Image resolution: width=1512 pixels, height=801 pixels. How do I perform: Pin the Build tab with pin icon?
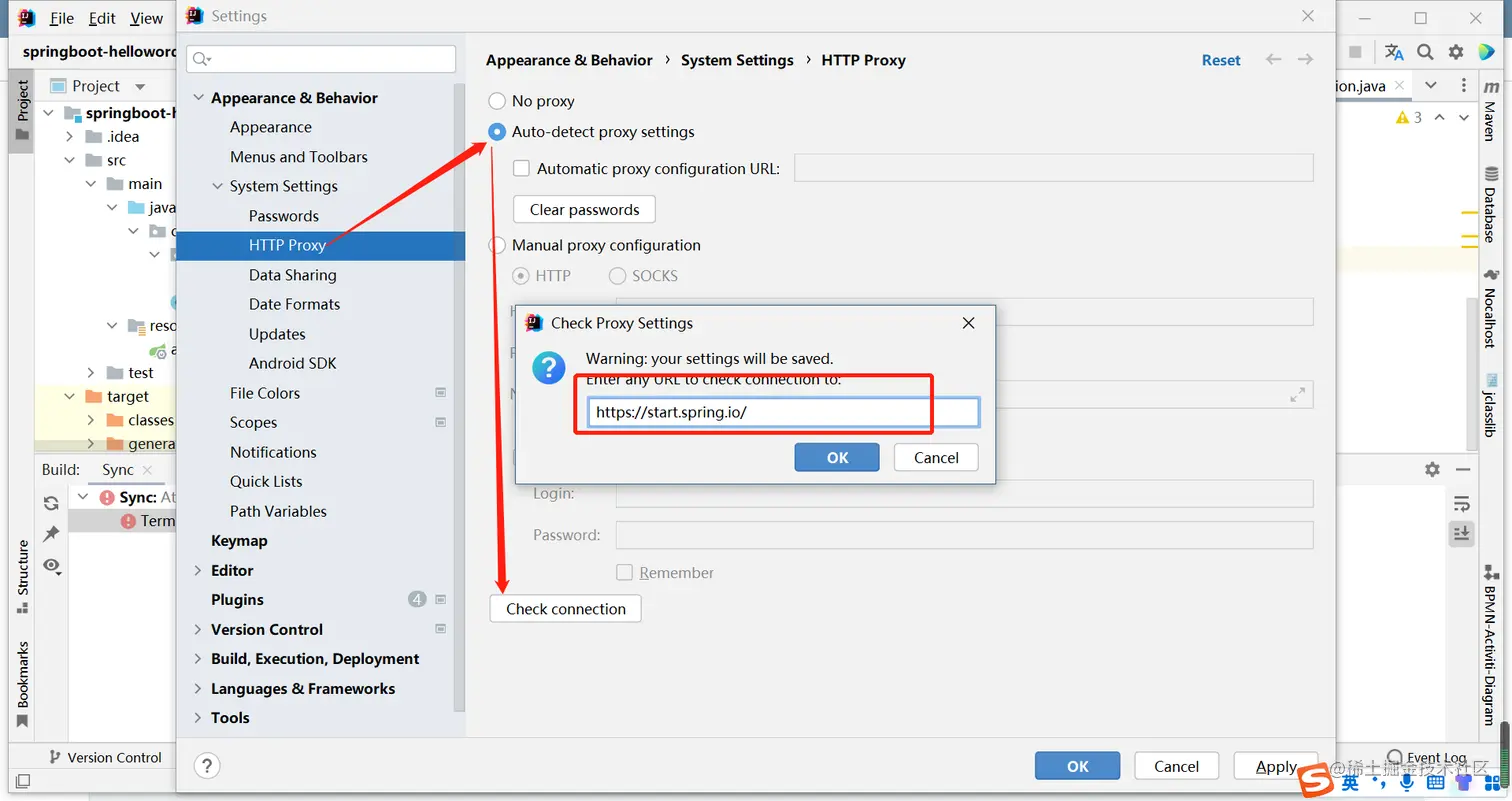51,534
